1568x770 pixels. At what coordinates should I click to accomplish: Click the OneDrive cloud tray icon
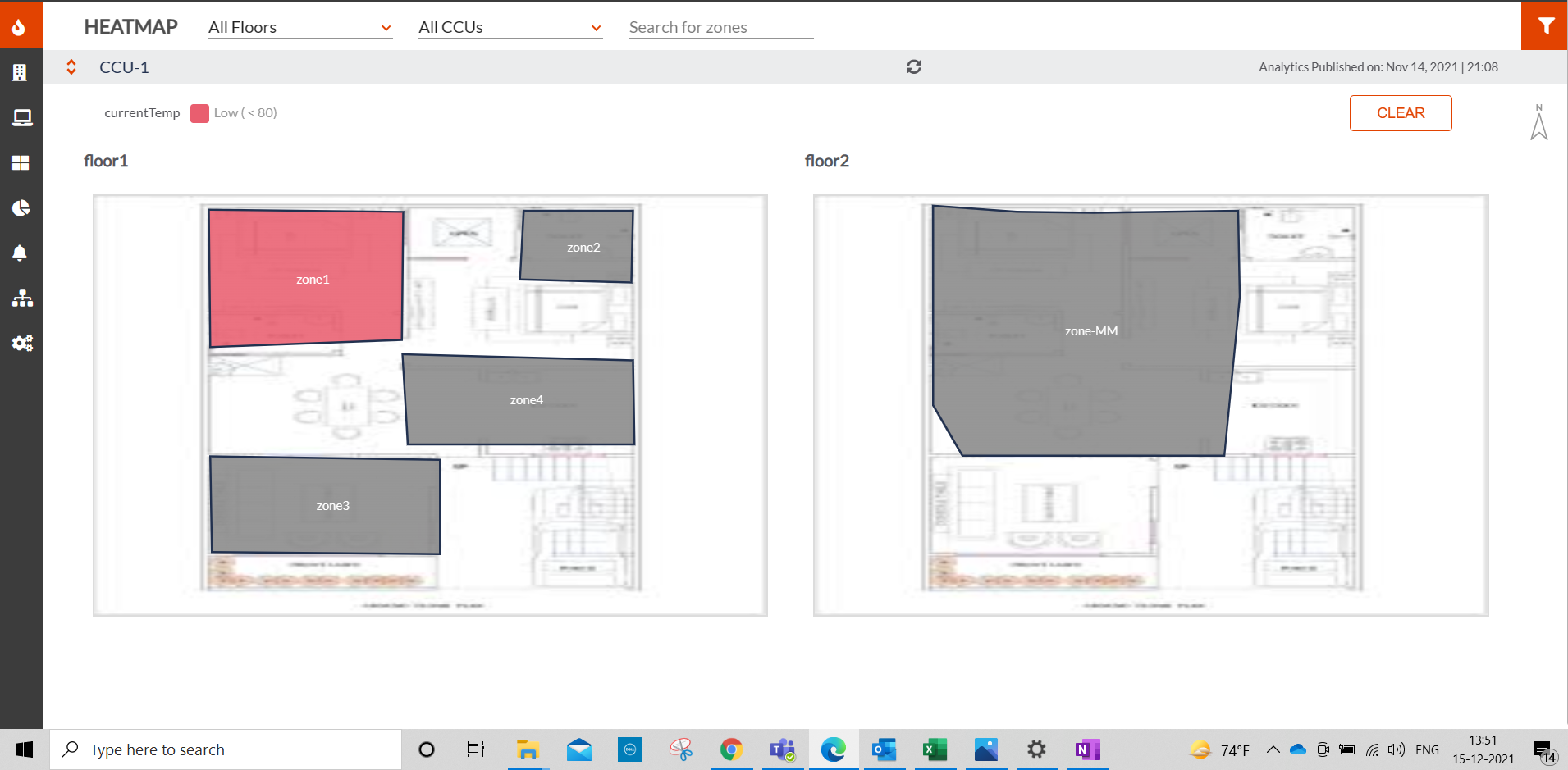click(x=1298, y=749)
